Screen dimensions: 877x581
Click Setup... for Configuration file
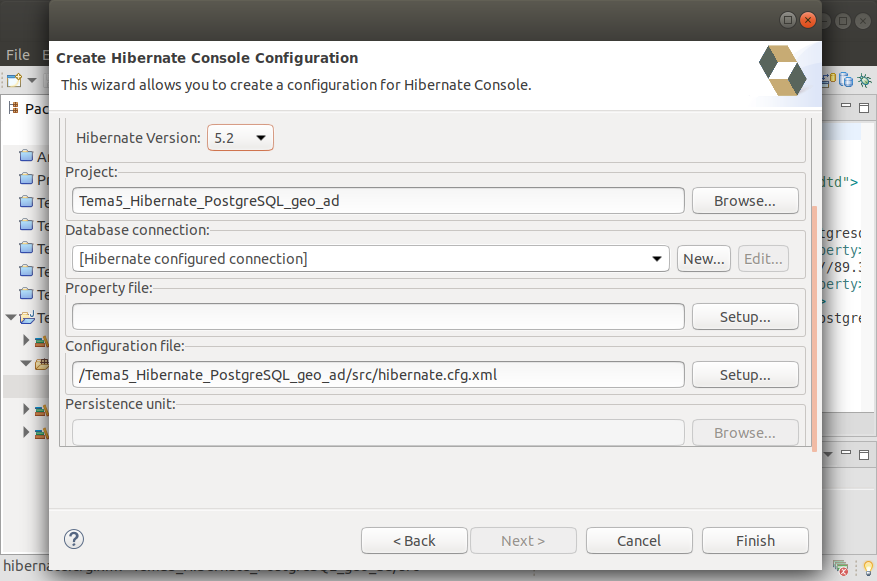pyautogui.click(x=745, y=375)
